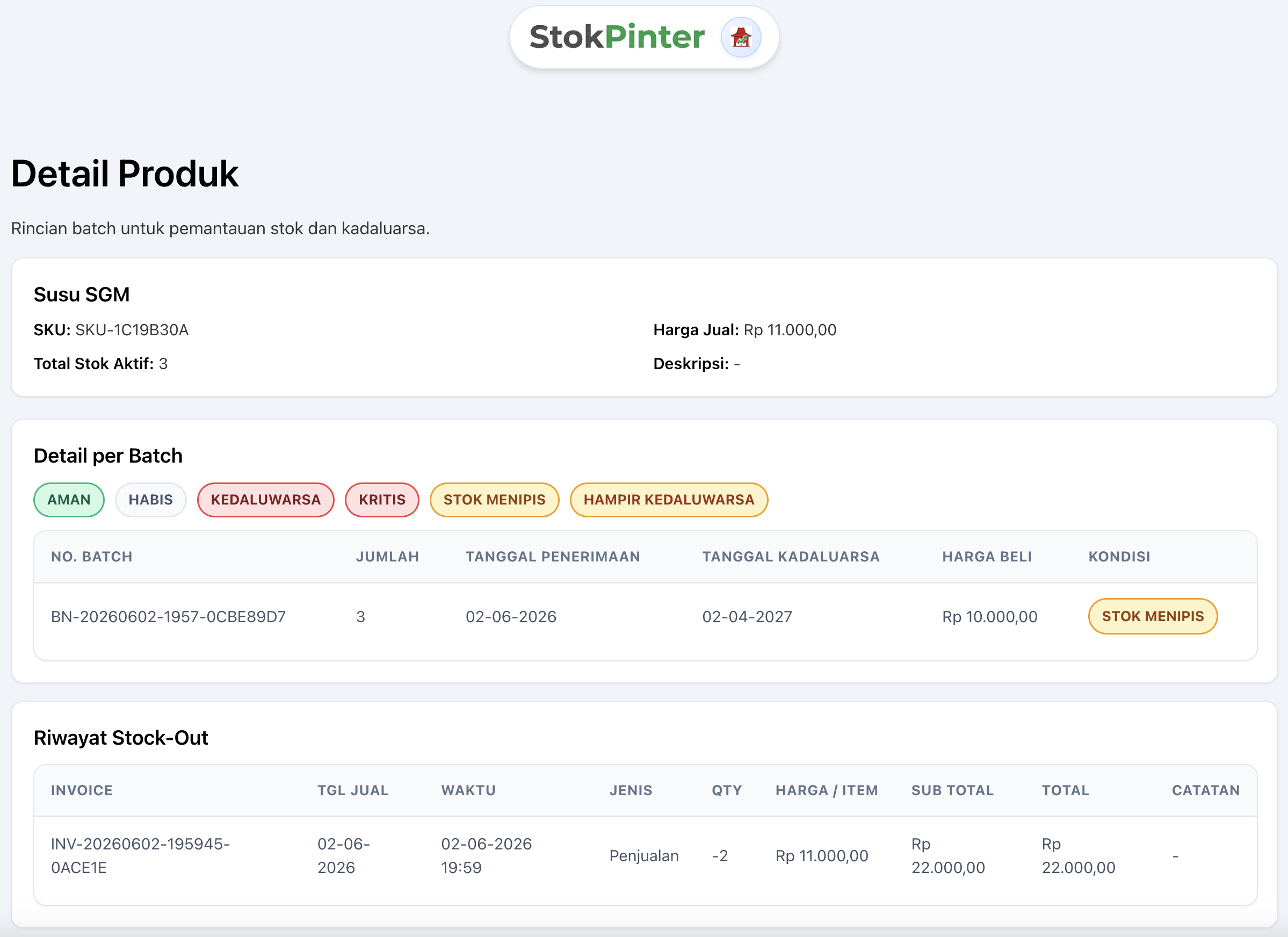The width and height of the screenshot is (1288, 937).
Task: Click the Riwayat Stock-Out section heading
Action: pos(120,738)
